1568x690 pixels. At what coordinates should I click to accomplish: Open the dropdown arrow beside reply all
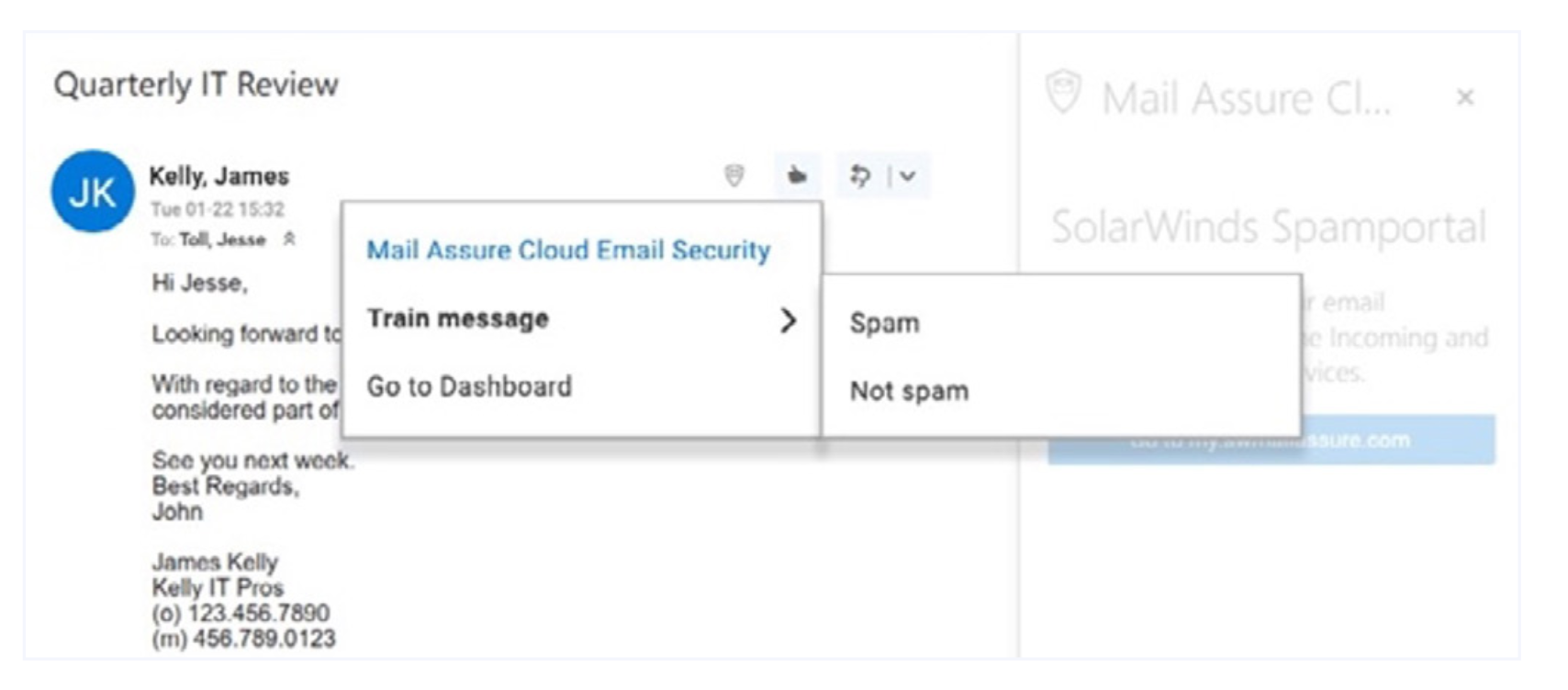(x=908, y=175)
